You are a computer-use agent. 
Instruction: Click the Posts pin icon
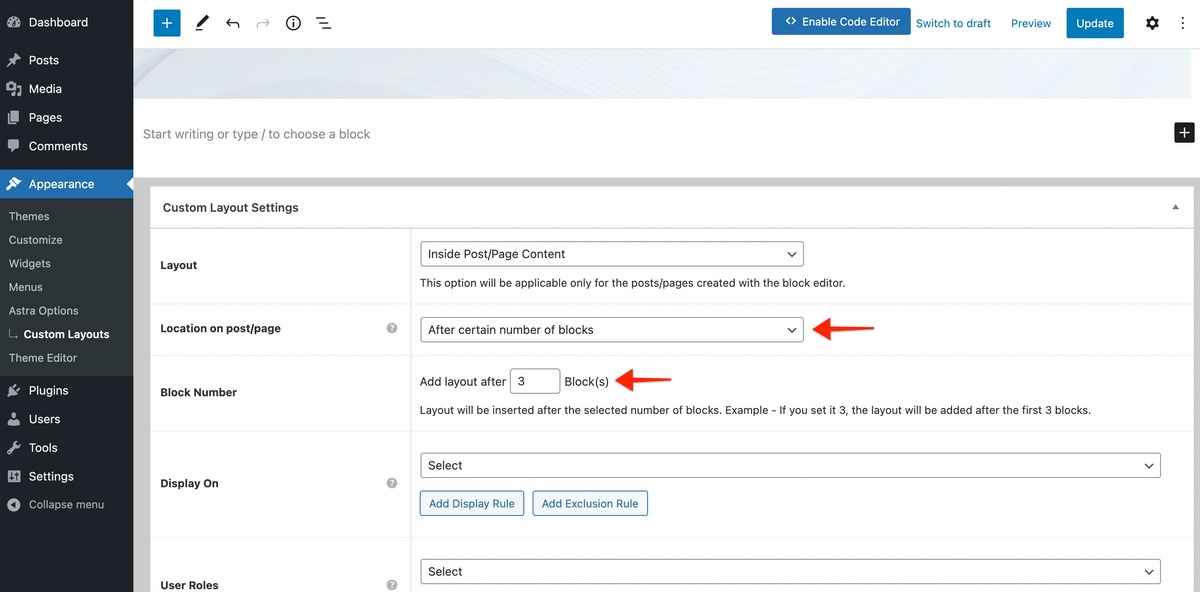click(x=14, y=60)
